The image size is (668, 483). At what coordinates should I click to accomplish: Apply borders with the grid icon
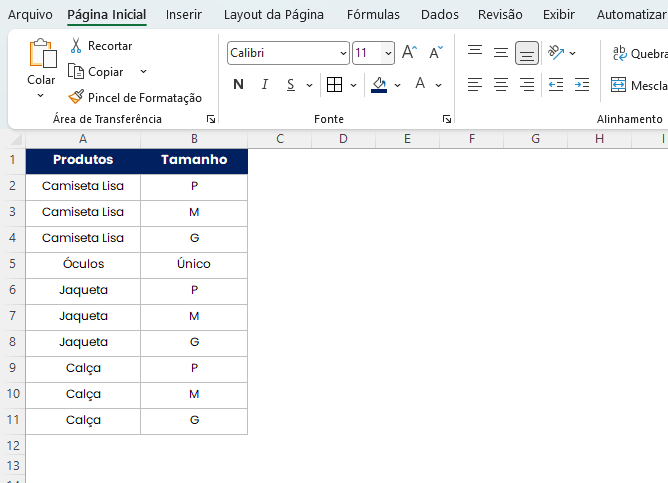tap(334, 85)
